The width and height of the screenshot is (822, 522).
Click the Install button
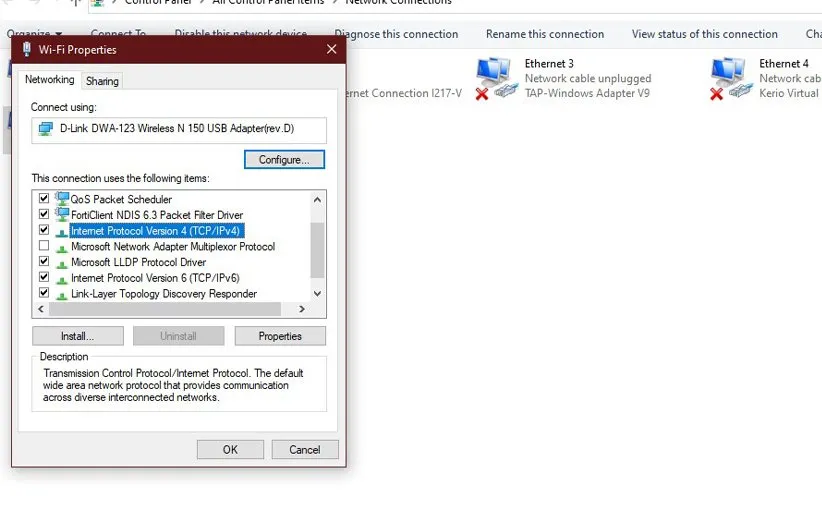(x=78, y=336)
